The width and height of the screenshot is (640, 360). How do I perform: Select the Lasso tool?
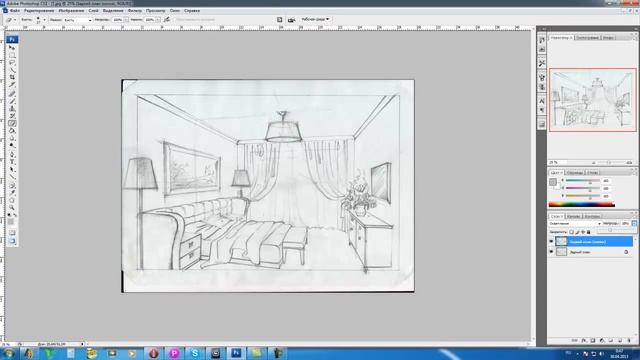(x=12, y=63)
